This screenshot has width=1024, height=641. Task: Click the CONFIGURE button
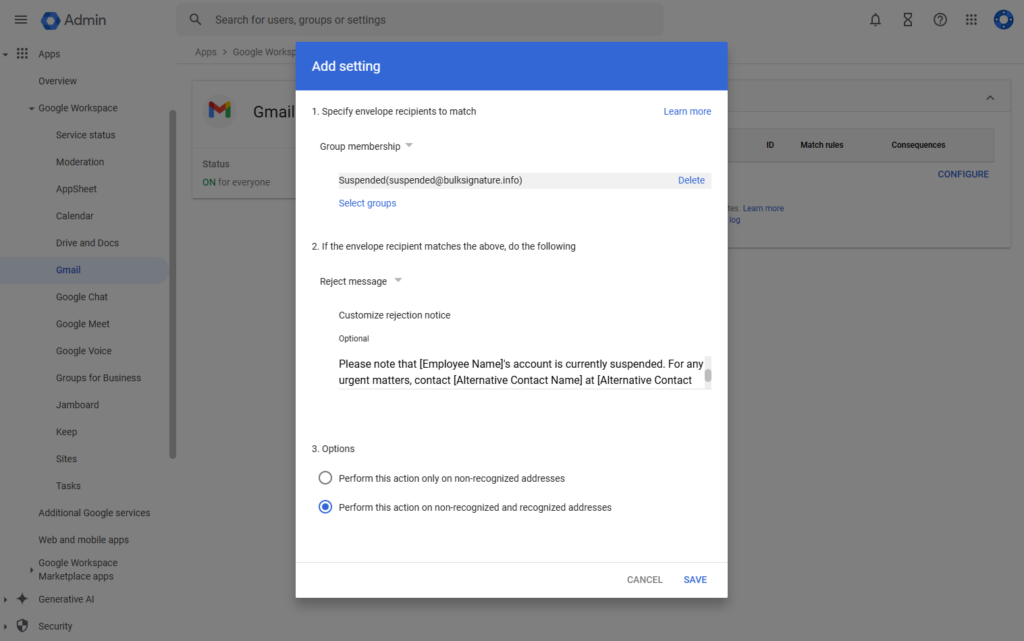(x=963, y=174)
